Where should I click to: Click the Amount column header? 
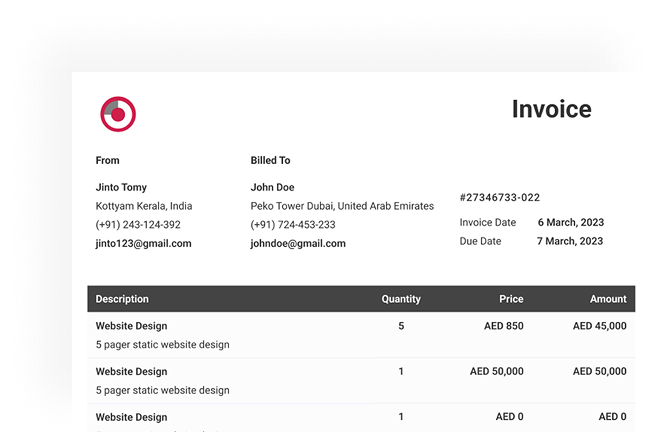coord(608,299)
